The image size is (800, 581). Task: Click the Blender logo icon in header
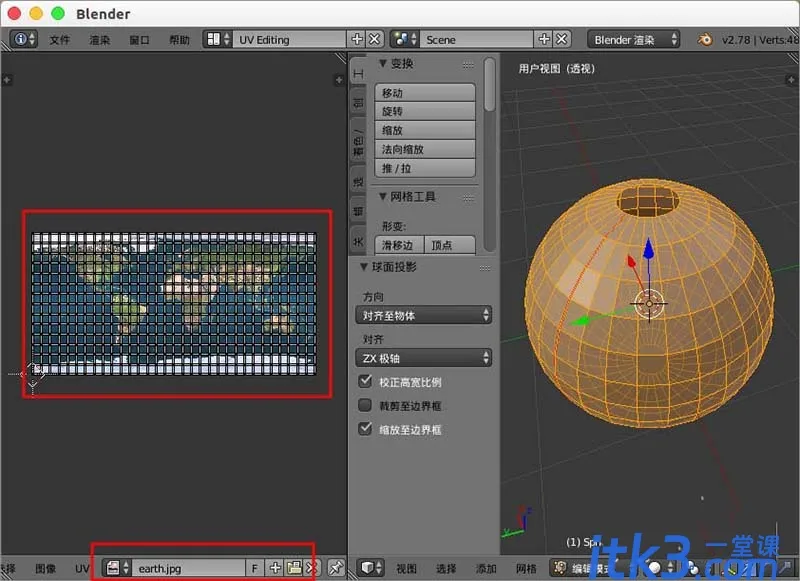(705, 39)
